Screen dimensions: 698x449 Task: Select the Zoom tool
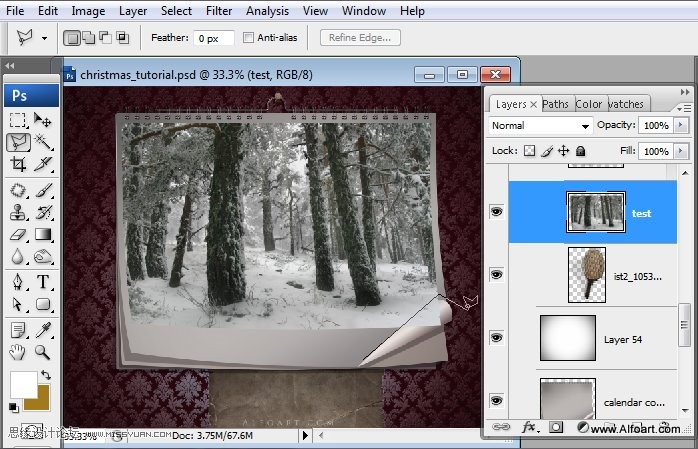click(x=43, y=352)
